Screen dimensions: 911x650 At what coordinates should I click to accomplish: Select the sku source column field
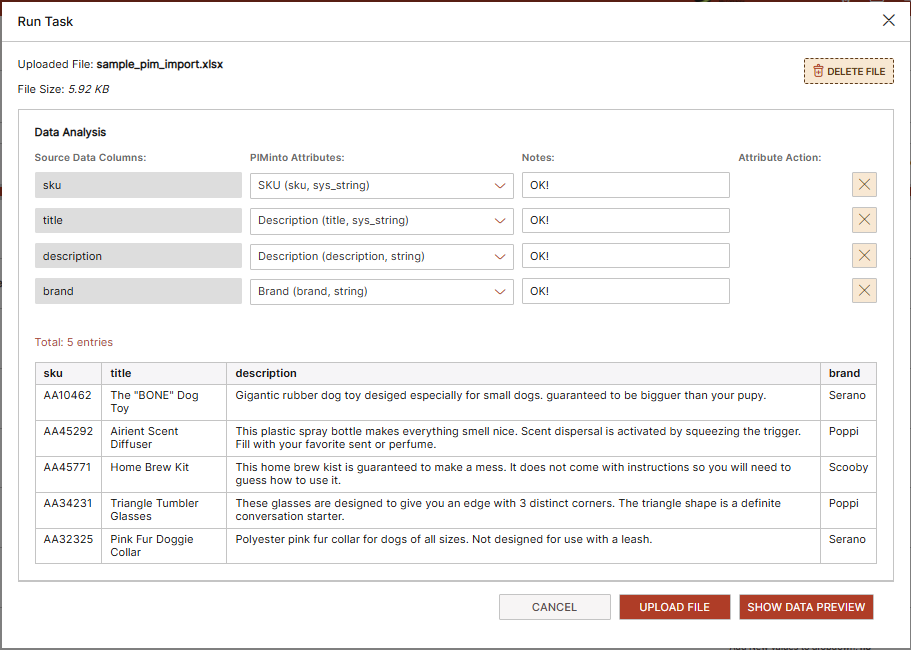click(x=138, y=185)
